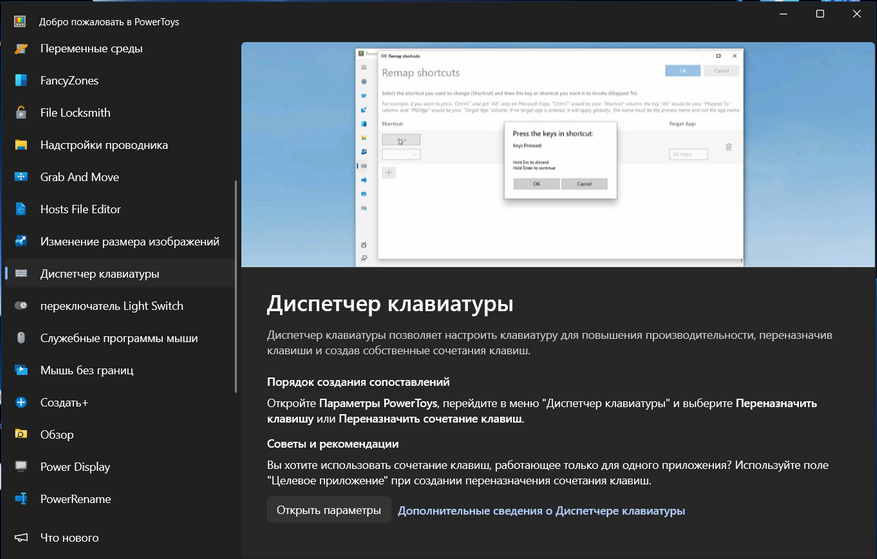Click the Советы и рекомендации subheading

pos(333,444)
